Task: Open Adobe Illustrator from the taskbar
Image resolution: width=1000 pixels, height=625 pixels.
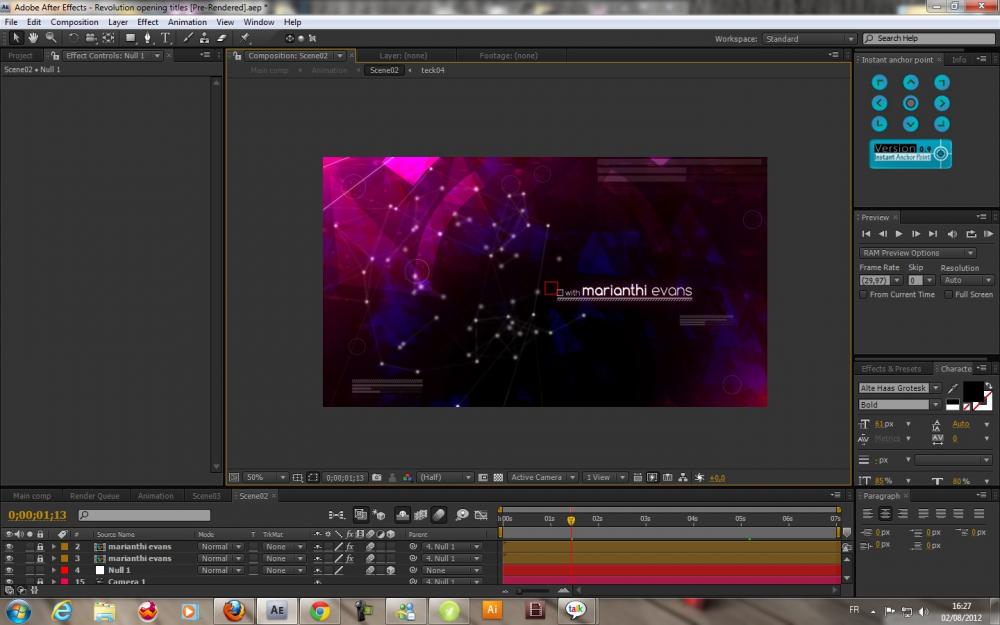Action: point(492,610)
